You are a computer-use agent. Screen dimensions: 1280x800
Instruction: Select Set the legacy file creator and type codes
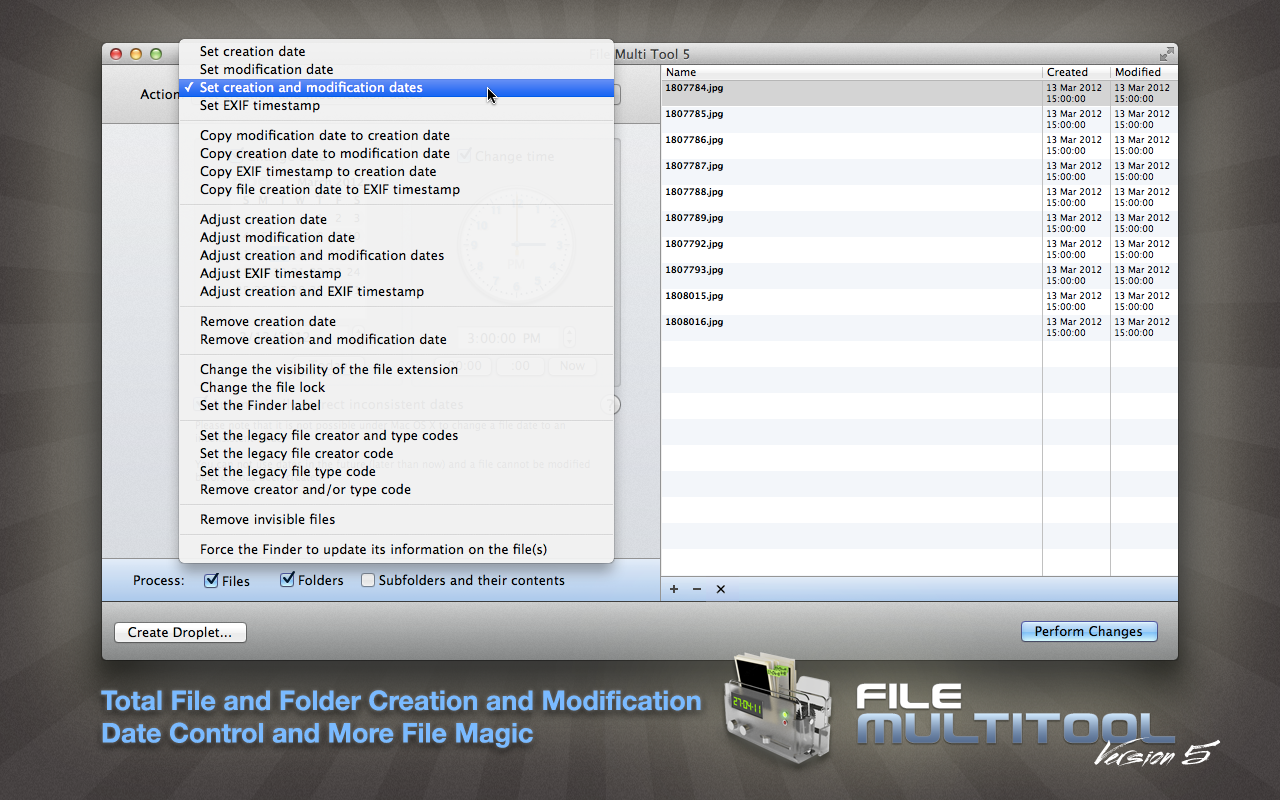click(x=396, y=436)
